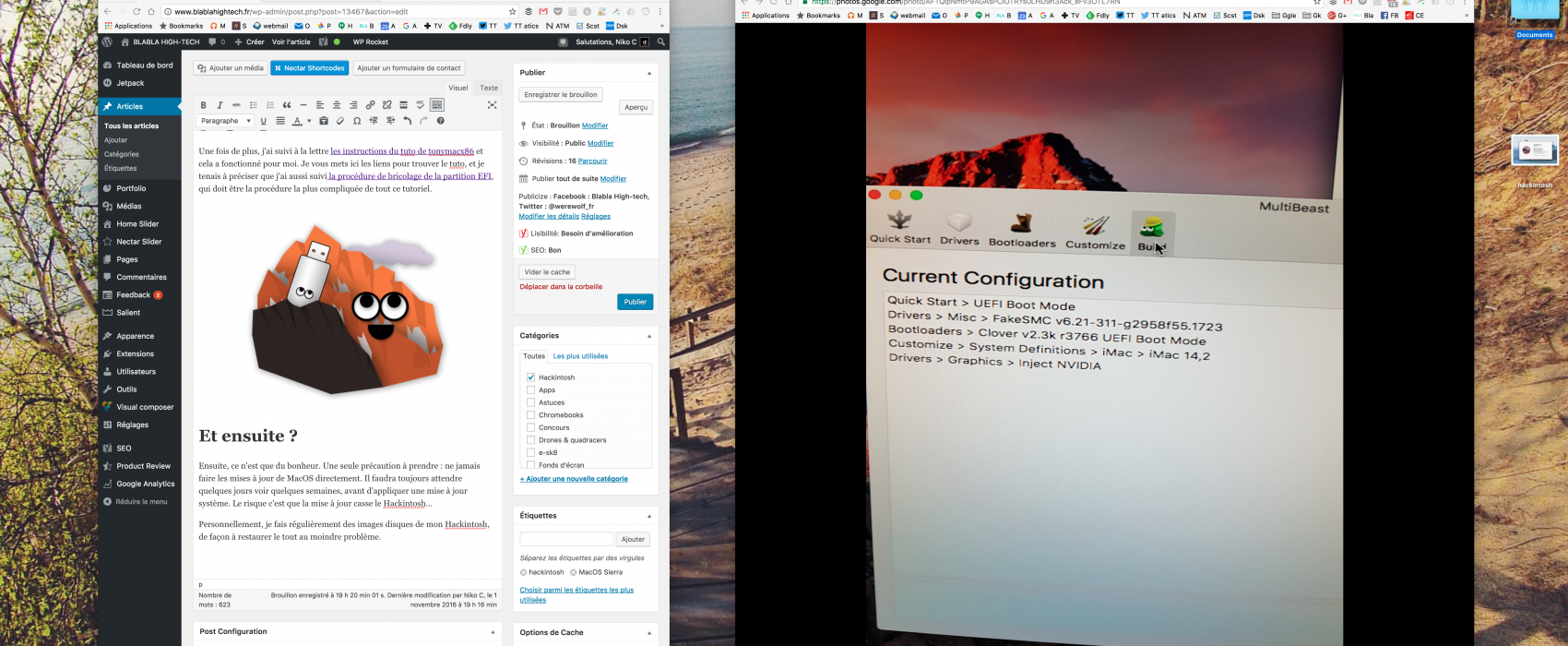Underline the selected text
1568x646 pixels.
click(x=264, y=121)
